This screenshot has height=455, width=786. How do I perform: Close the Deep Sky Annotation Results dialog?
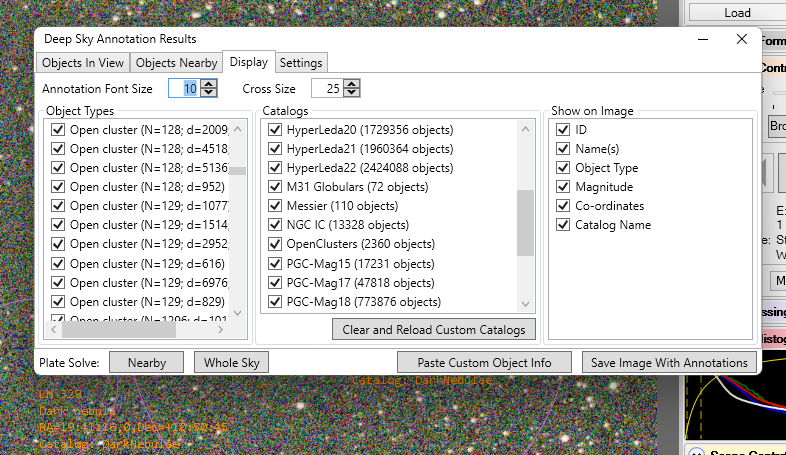742,39
